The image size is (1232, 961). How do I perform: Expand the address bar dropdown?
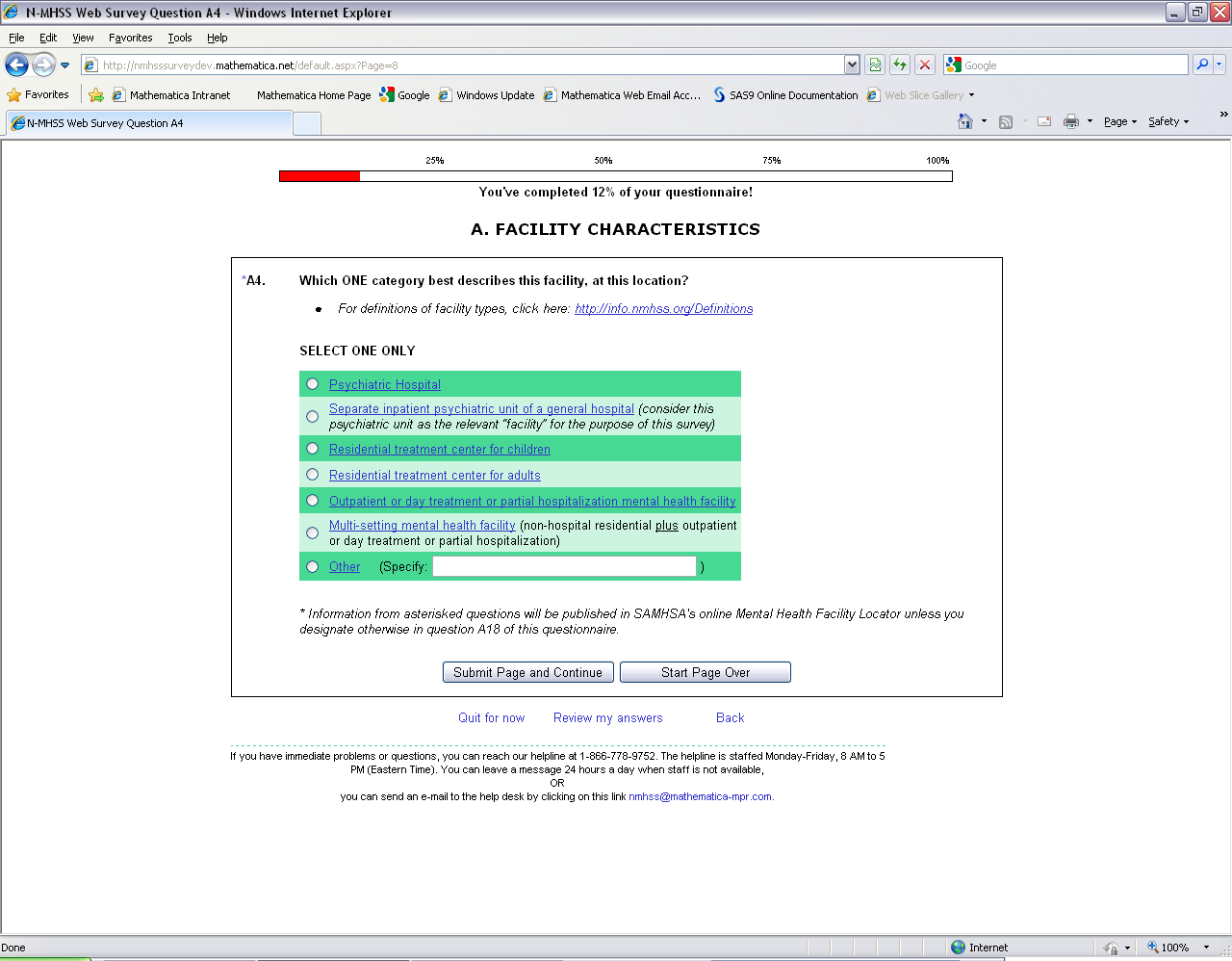(852, 65)
